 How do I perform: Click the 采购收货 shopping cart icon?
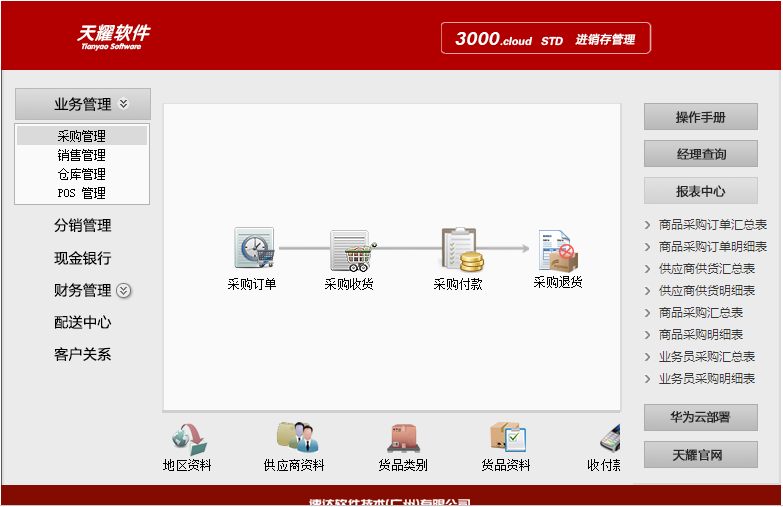[350, 250]
